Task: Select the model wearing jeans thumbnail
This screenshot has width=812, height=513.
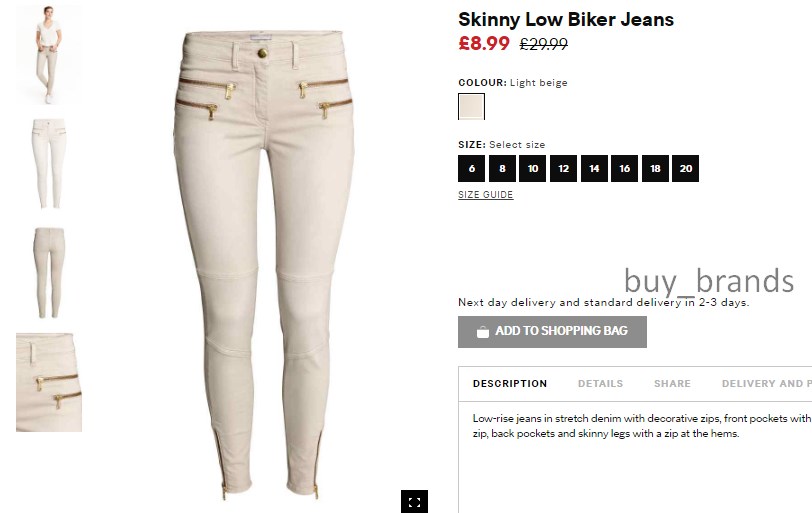Action: (49, 55)
